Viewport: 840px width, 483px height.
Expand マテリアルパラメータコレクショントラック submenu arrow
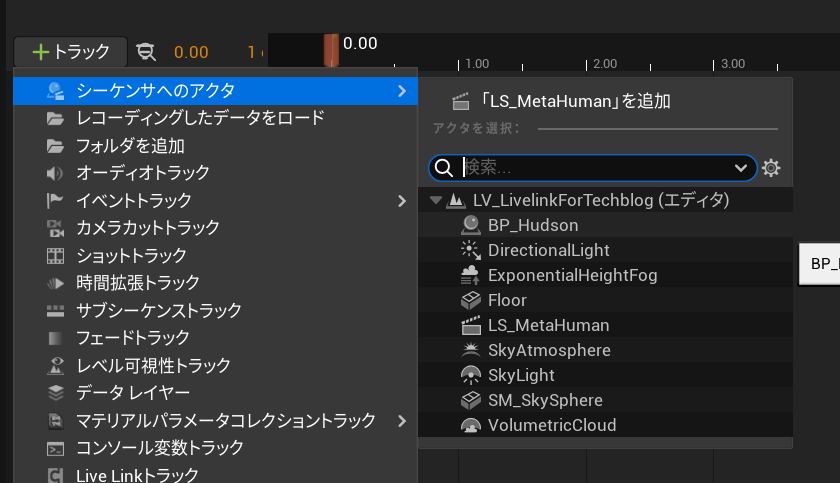click(x=402, y=420)
